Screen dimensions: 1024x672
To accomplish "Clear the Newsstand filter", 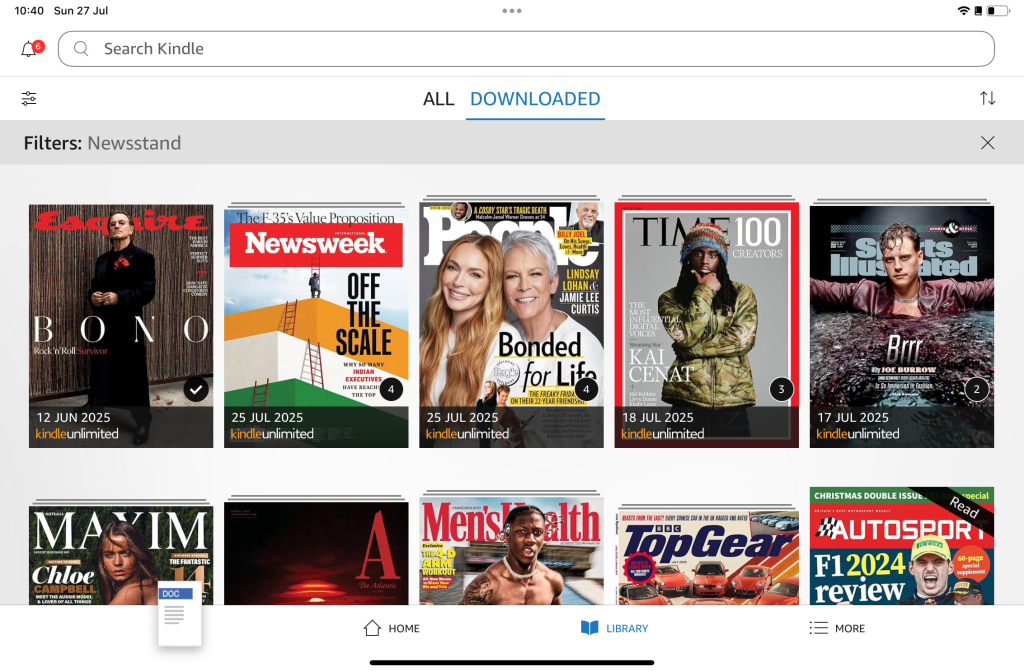I will point(987,143).
